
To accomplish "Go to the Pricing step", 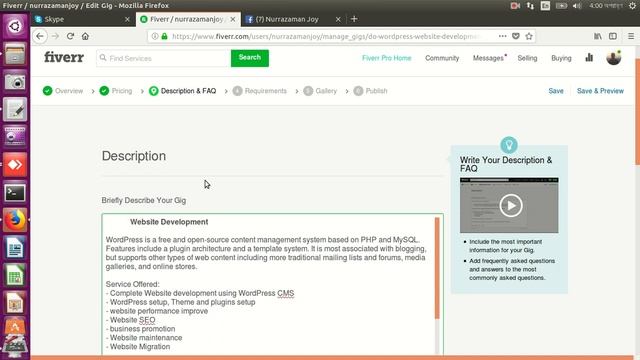I will pos(116,91).
